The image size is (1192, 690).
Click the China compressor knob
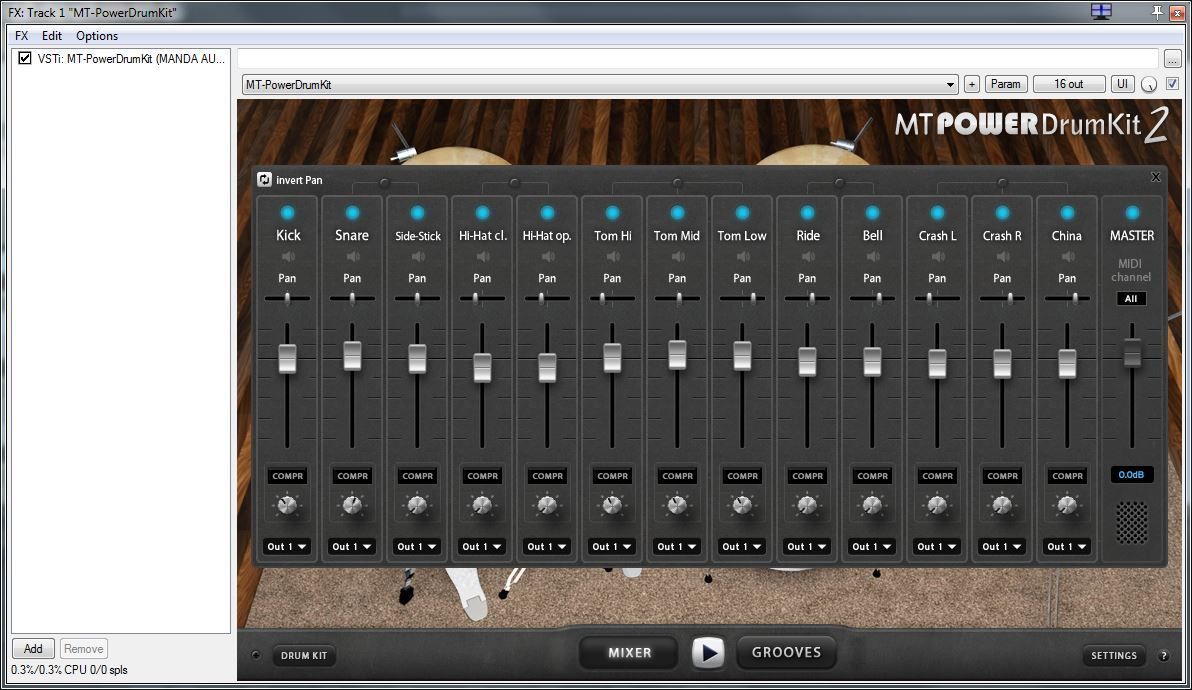click(1067, 505)
